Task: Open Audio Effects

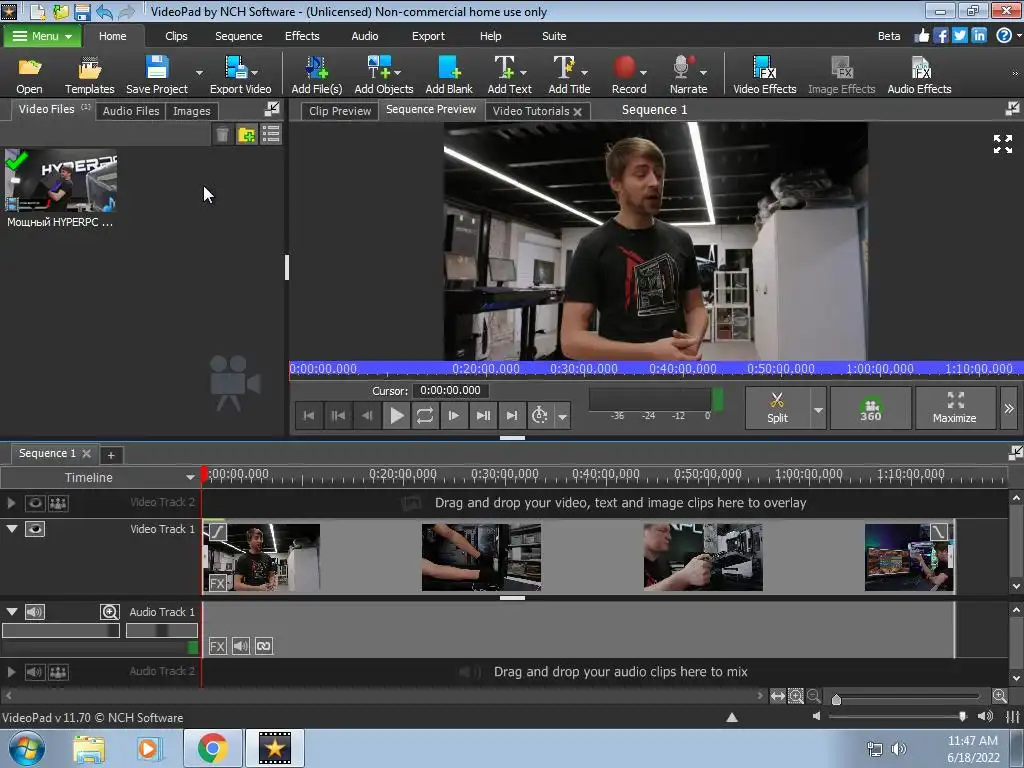Action: 919,75
